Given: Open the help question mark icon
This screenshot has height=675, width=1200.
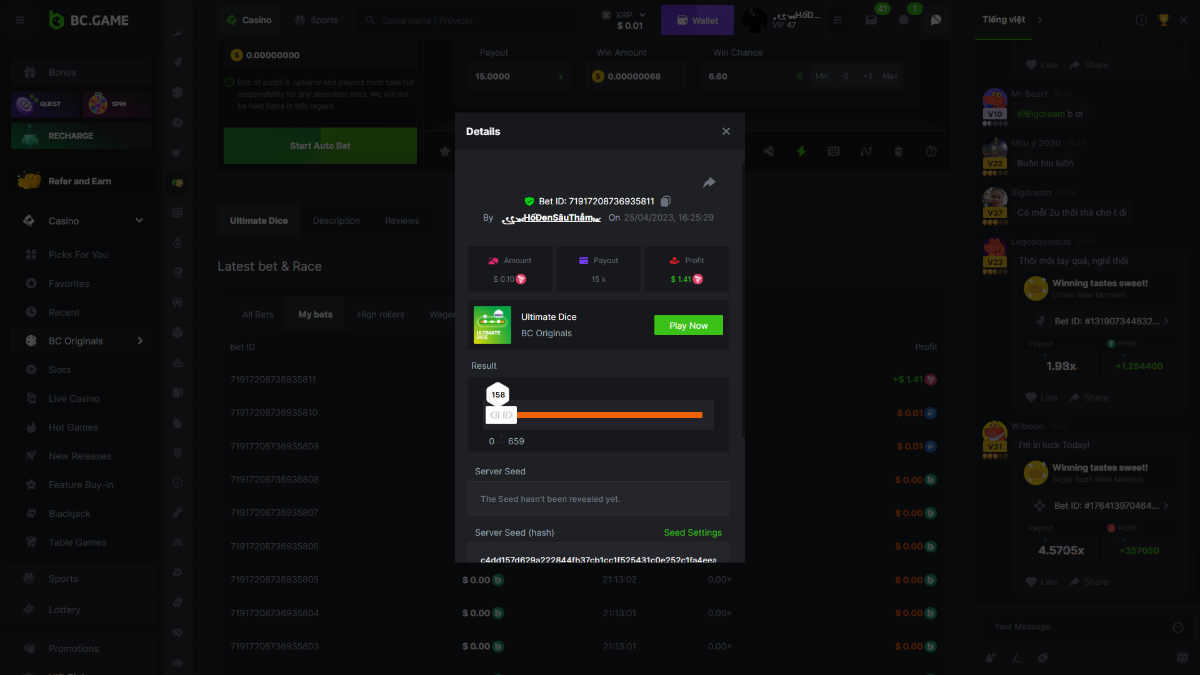Looking at the screenshot, I should (931, 152).
